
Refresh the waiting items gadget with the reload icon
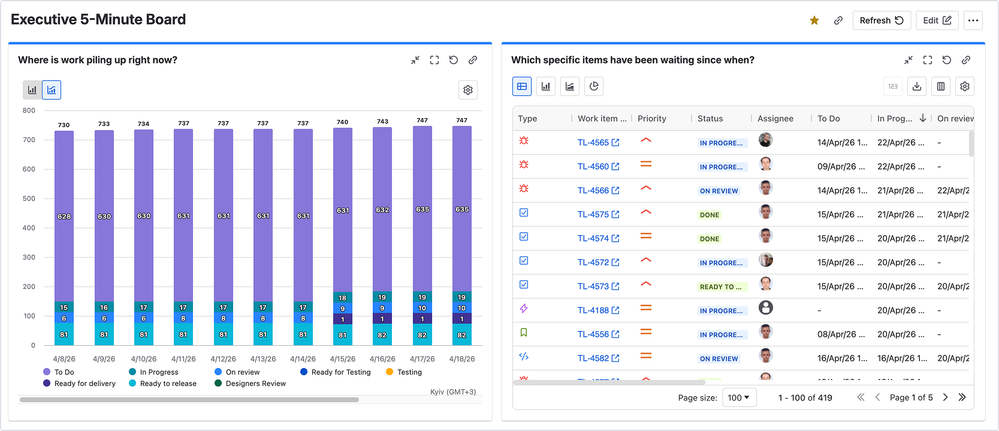click(946, 60)
